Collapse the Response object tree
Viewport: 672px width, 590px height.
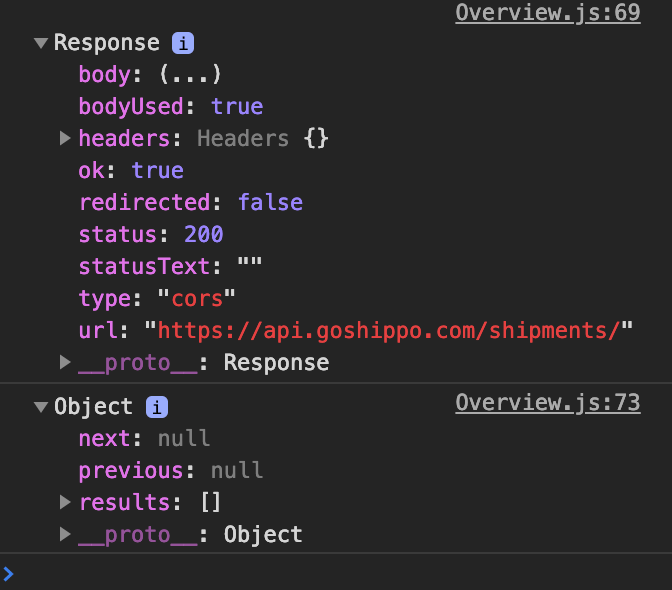[41, 43]
